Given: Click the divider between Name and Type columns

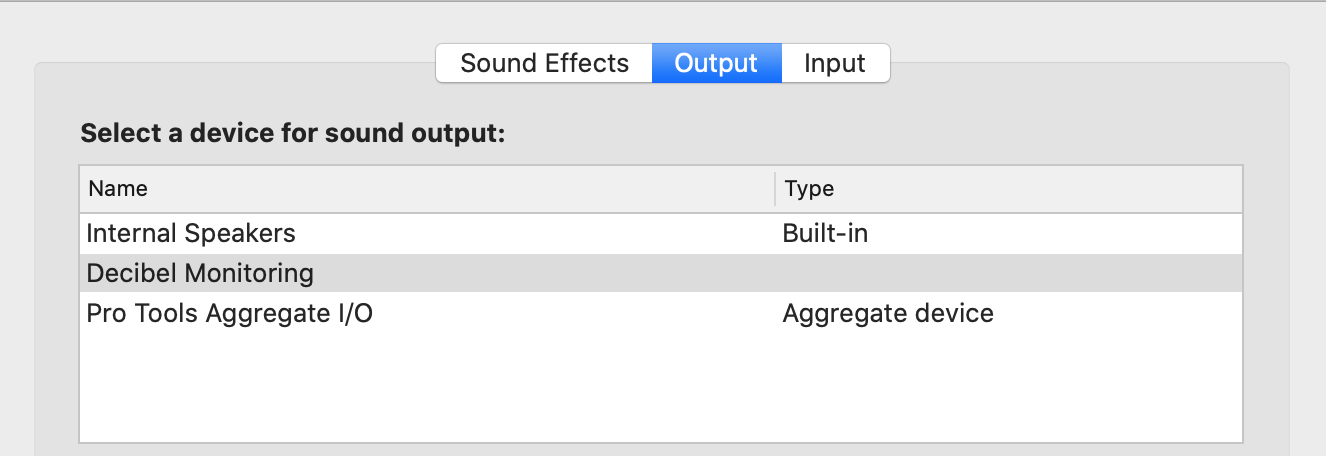Looking at the screenshot, I should (775, 189).
